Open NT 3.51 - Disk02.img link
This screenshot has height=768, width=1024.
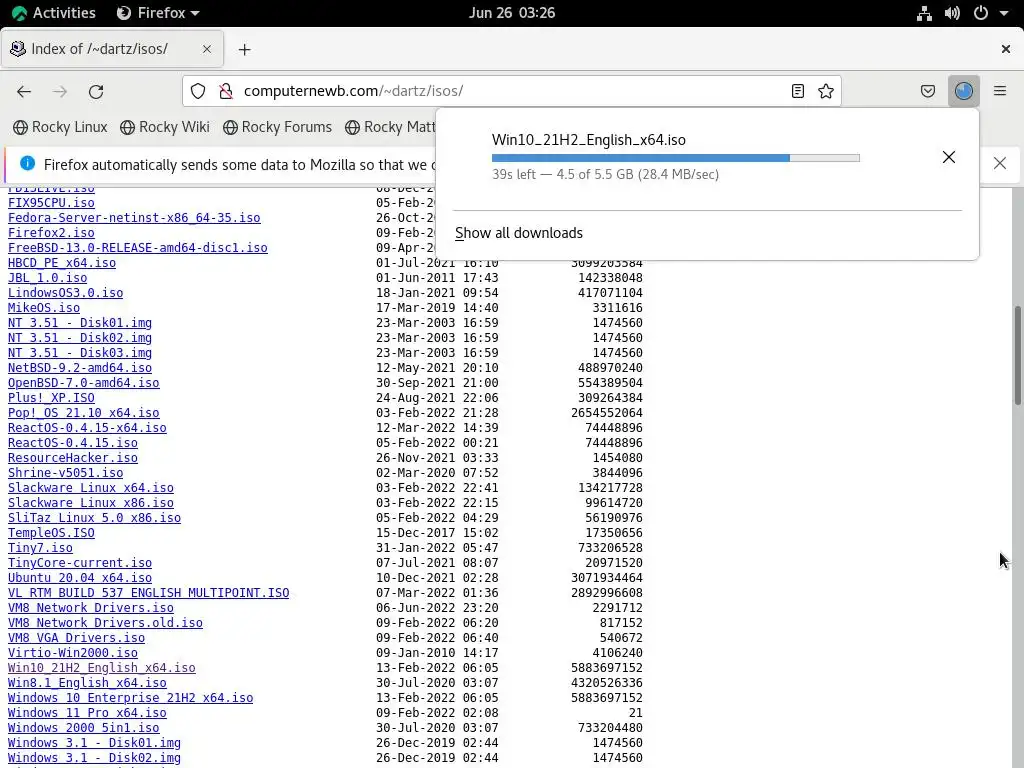pos(80,338)
